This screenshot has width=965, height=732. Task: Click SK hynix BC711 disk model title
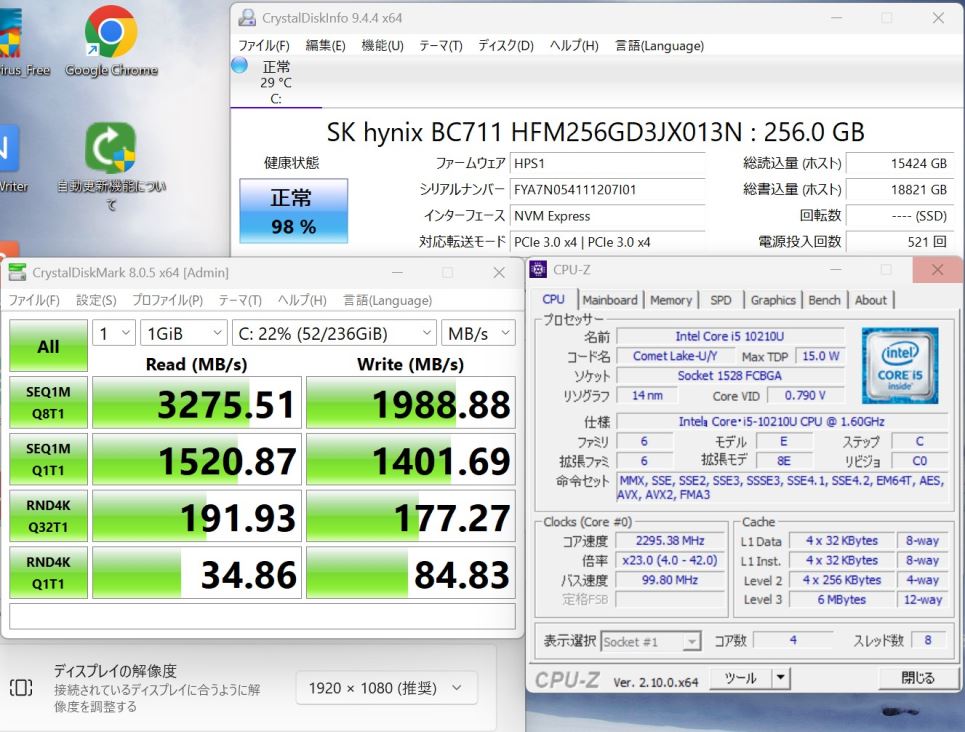(595, 132)
